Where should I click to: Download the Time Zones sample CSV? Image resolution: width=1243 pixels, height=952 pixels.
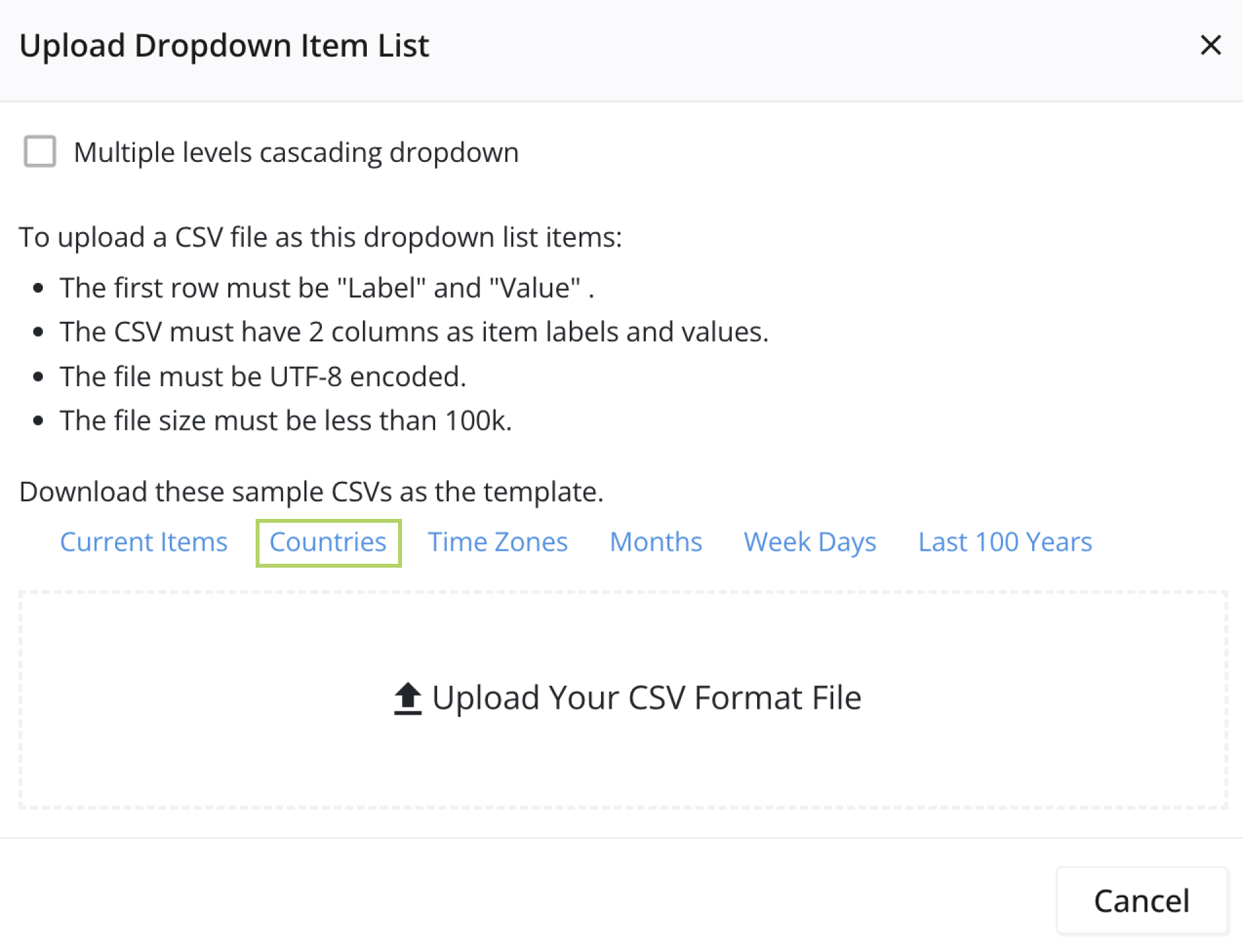(498, 542)
